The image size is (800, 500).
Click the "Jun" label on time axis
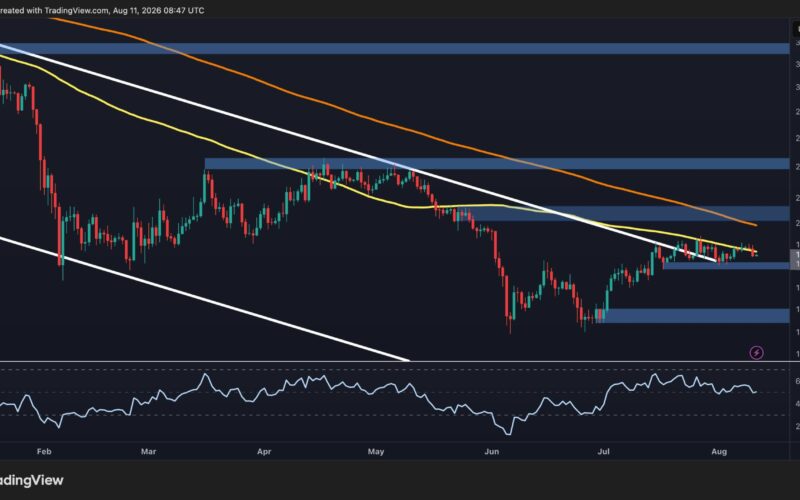tap(491, 452)
